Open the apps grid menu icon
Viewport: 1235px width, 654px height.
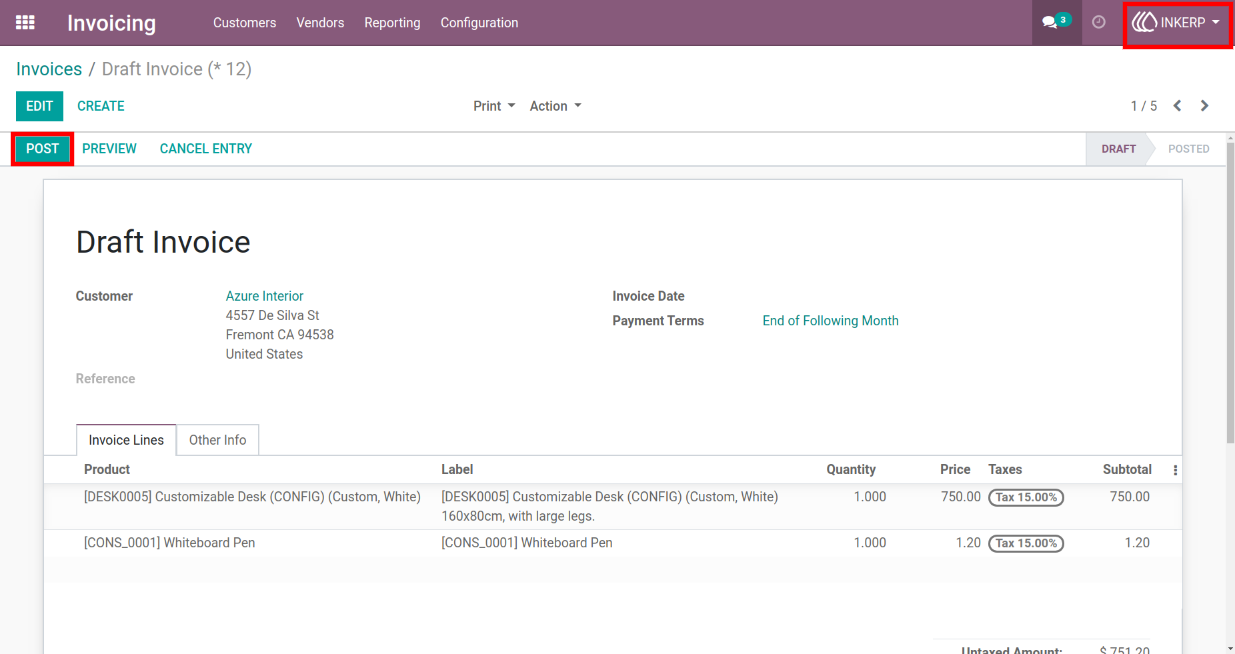[25, 22]
